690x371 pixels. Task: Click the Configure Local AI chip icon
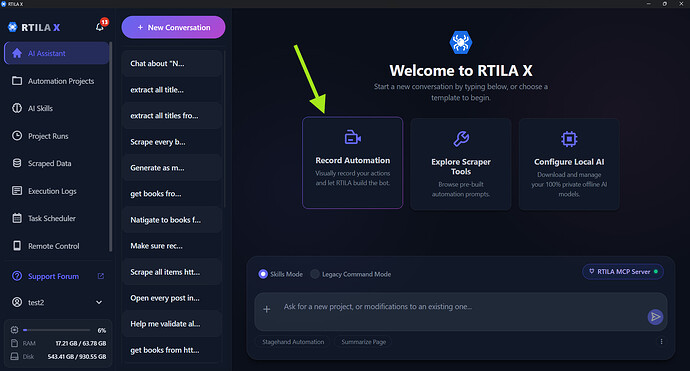pos(569,139)
